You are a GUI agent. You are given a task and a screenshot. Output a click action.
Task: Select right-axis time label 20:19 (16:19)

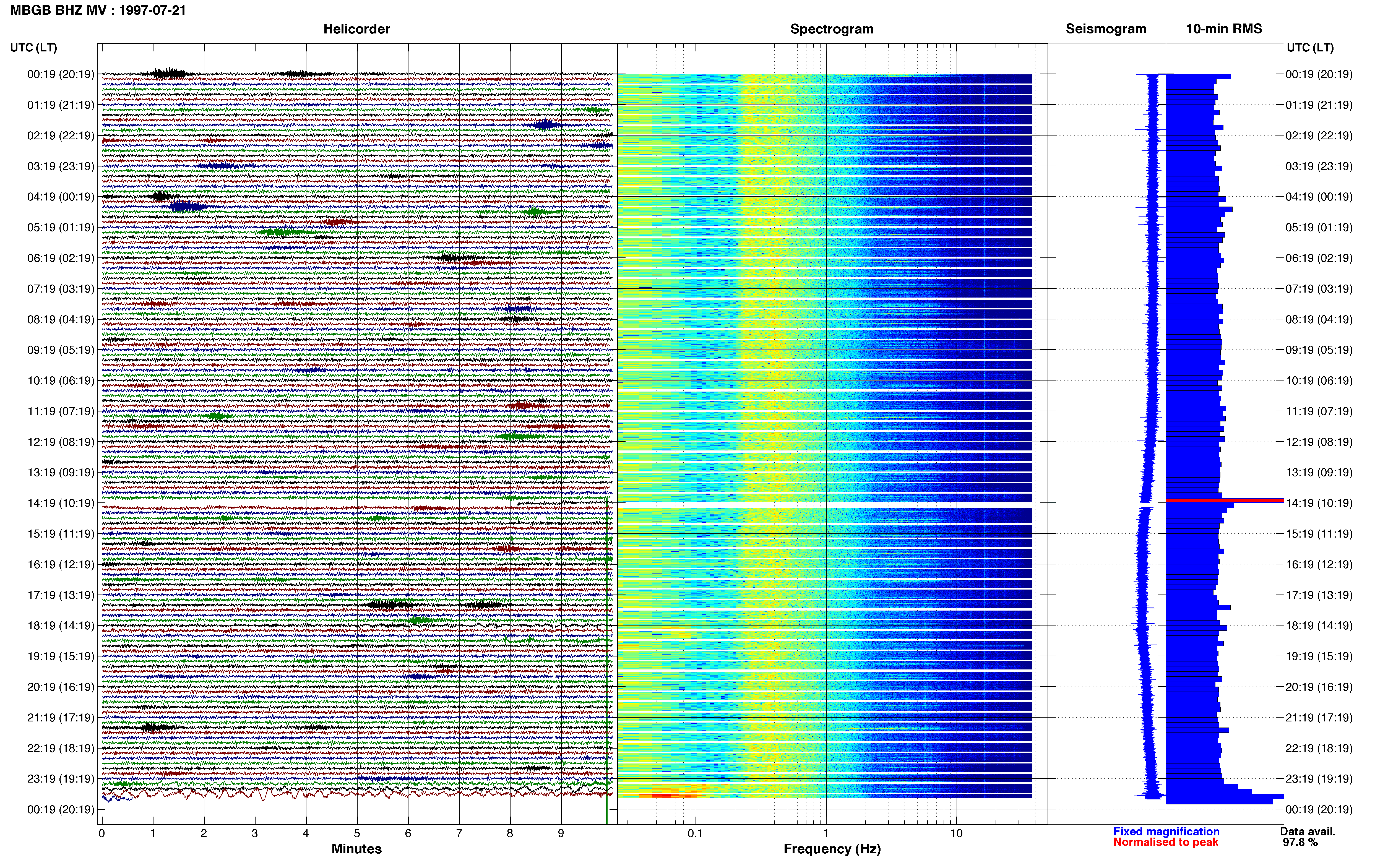click(x=1319, y=687)
